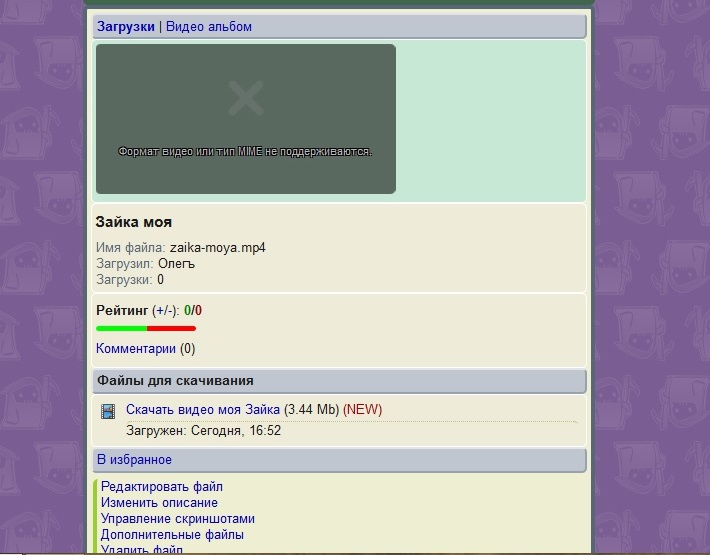The height and width of the screenshot is (555, 710).
Task: Click upload time Сегодня, 16:52
Action: (236, 431)
